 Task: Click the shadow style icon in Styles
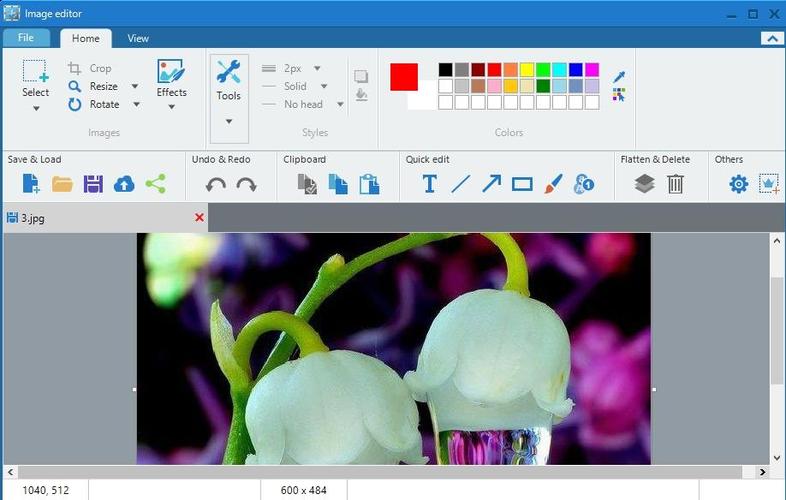pyautogui.click(x=361, y=76)
